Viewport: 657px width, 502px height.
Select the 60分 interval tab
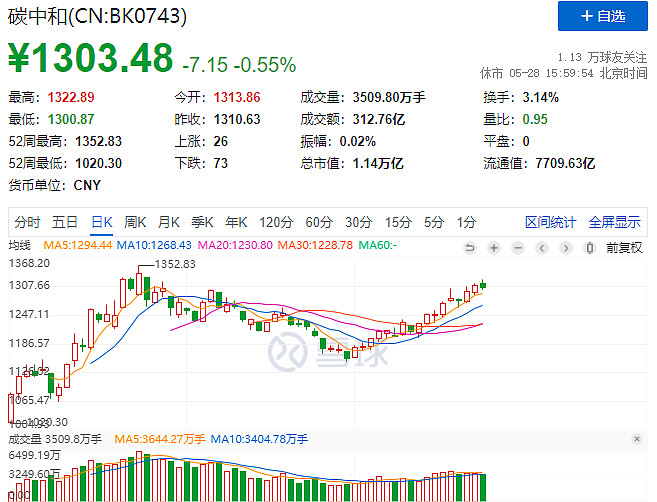[x=319, y=222]
